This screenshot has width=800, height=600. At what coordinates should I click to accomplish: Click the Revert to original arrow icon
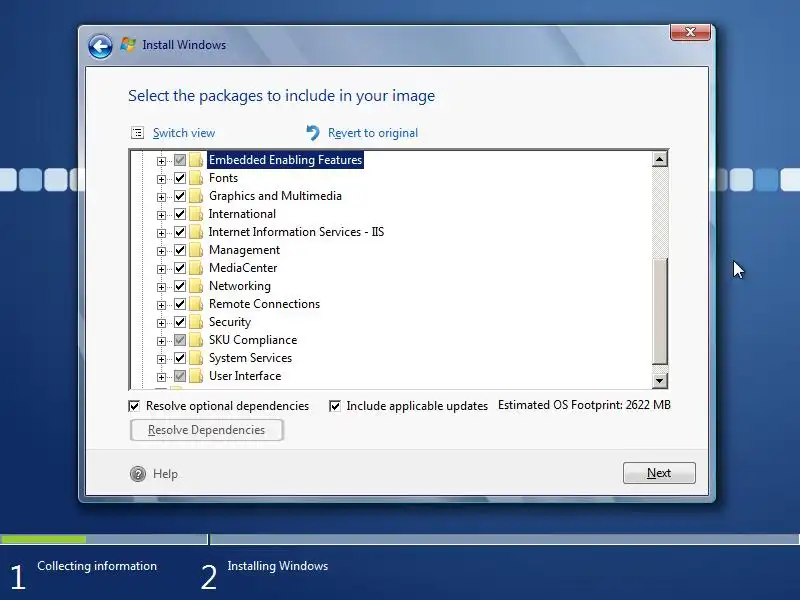(313, 133)
